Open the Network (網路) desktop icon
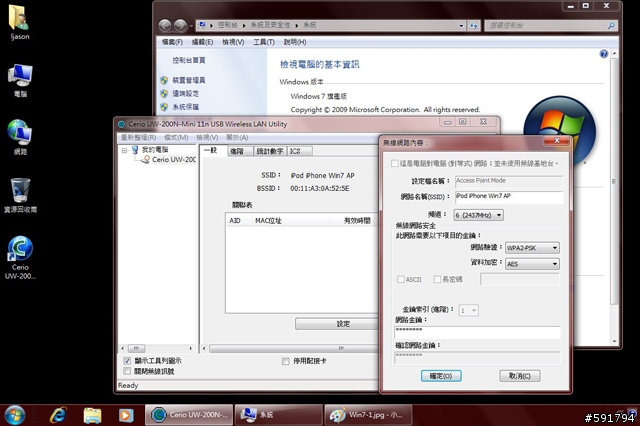The image size is (640, 426). click(x=20, y=137)
